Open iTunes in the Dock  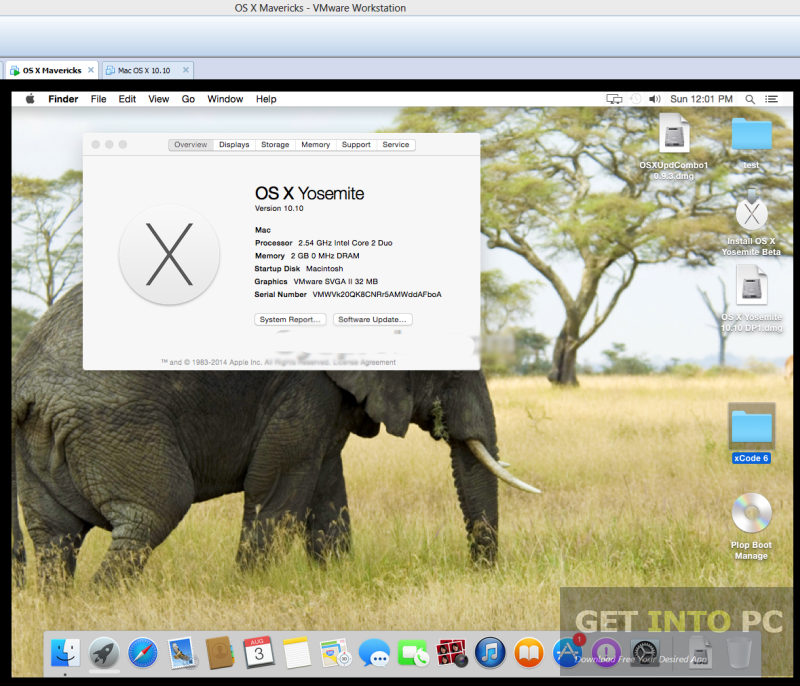pos(490,653)
